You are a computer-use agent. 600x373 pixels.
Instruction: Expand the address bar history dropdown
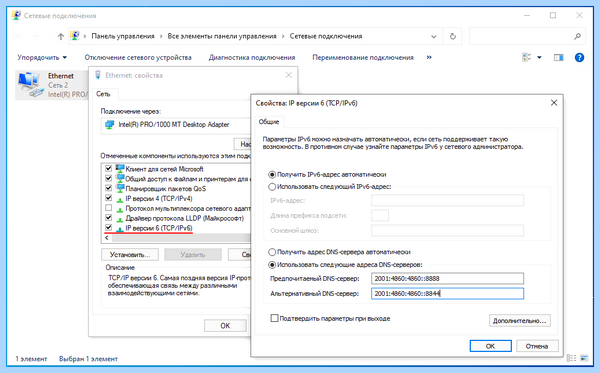coord(434,36)
